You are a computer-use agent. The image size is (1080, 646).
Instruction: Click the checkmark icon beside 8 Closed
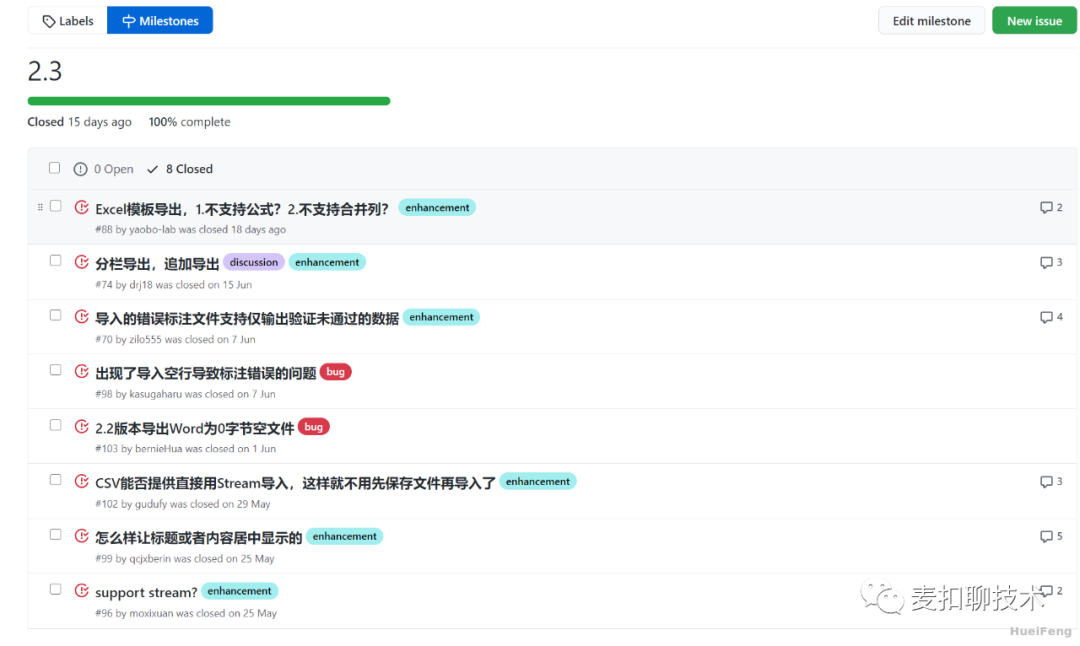pyautogui.click(x=152, y=169)
